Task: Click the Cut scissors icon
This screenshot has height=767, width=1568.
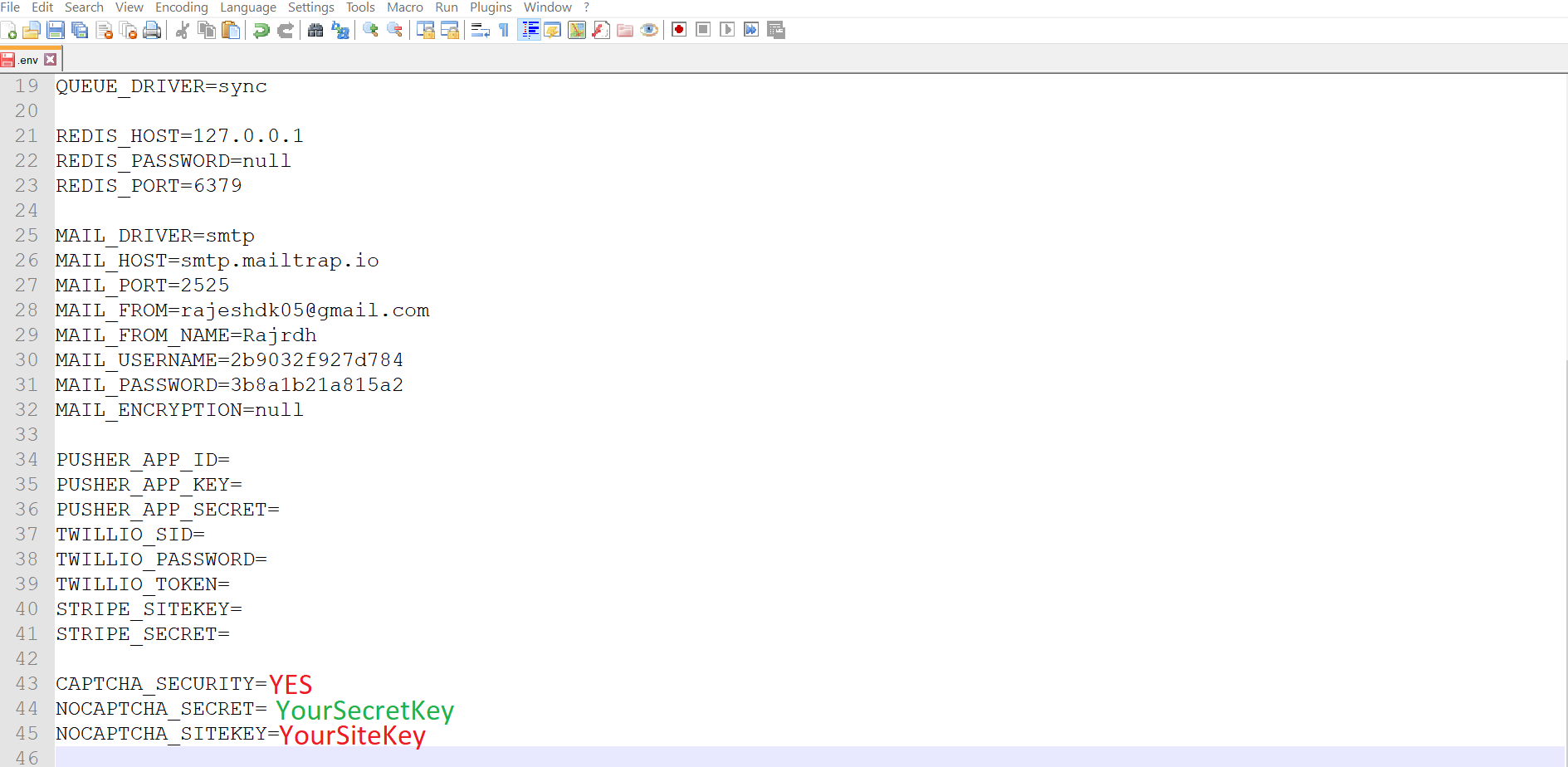Action: click(183, 31)
